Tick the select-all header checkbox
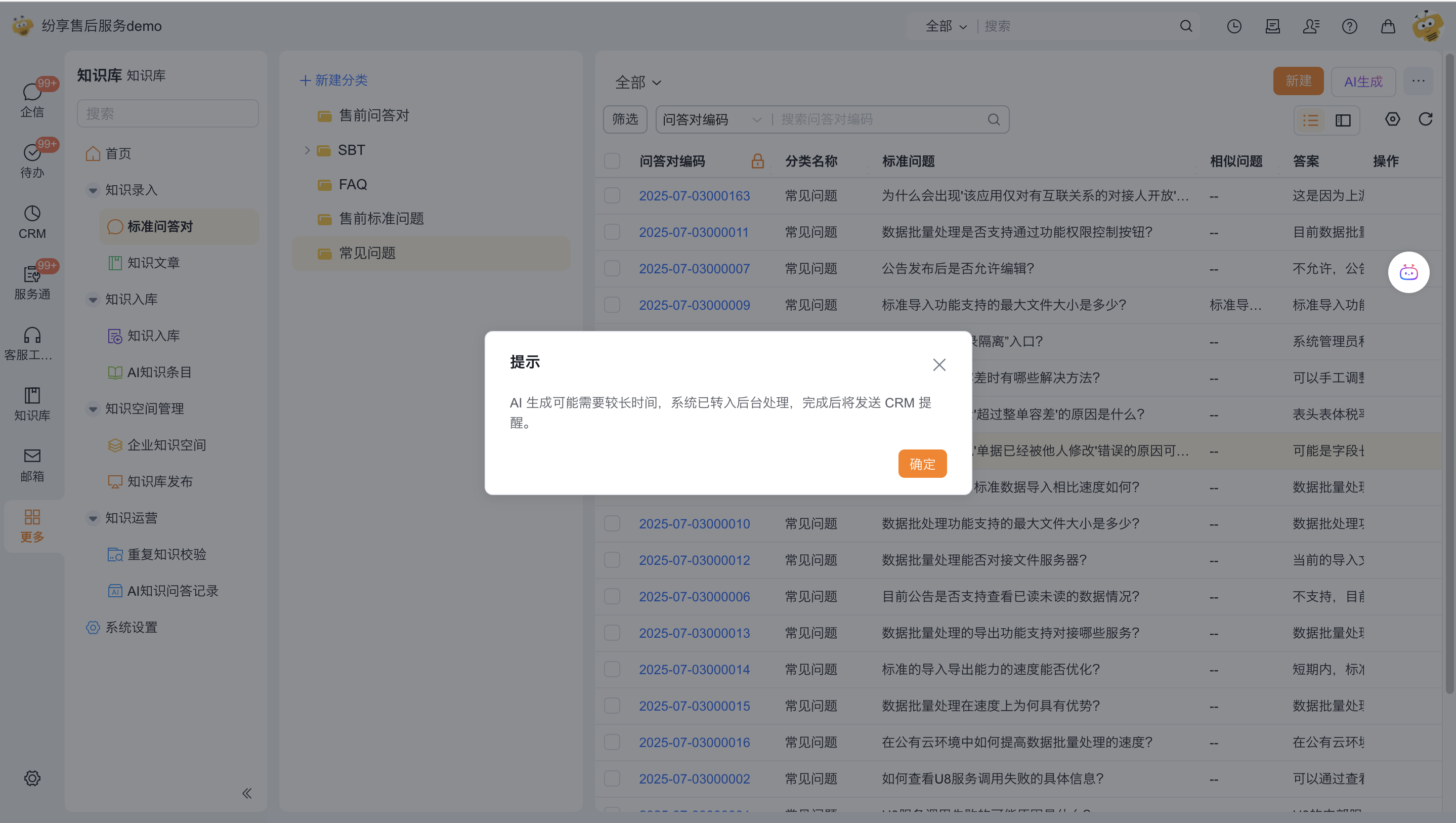1456x823 pixels. click(612, 161)
